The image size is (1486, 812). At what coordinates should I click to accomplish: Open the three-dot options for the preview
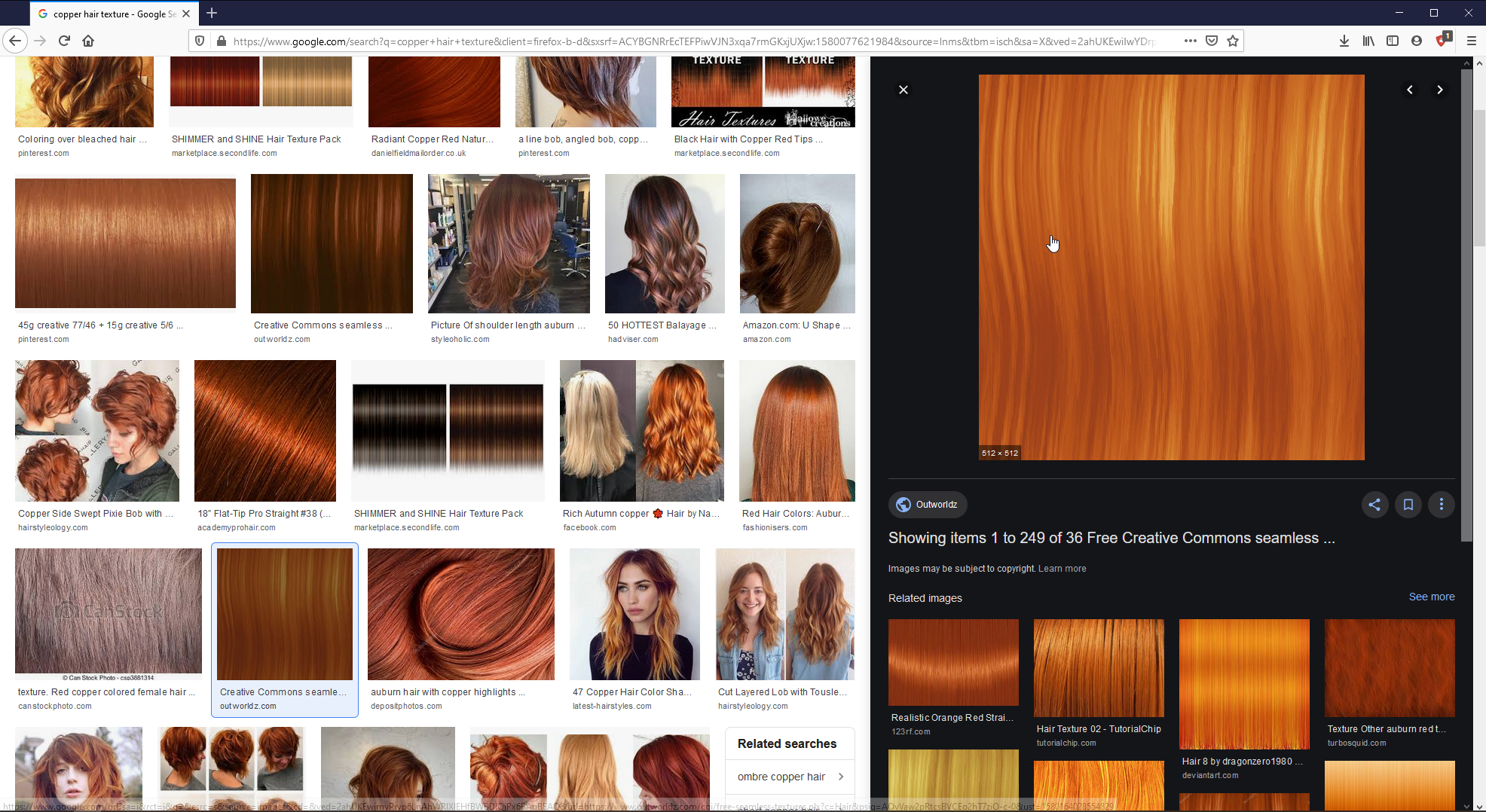point(1442,505)
